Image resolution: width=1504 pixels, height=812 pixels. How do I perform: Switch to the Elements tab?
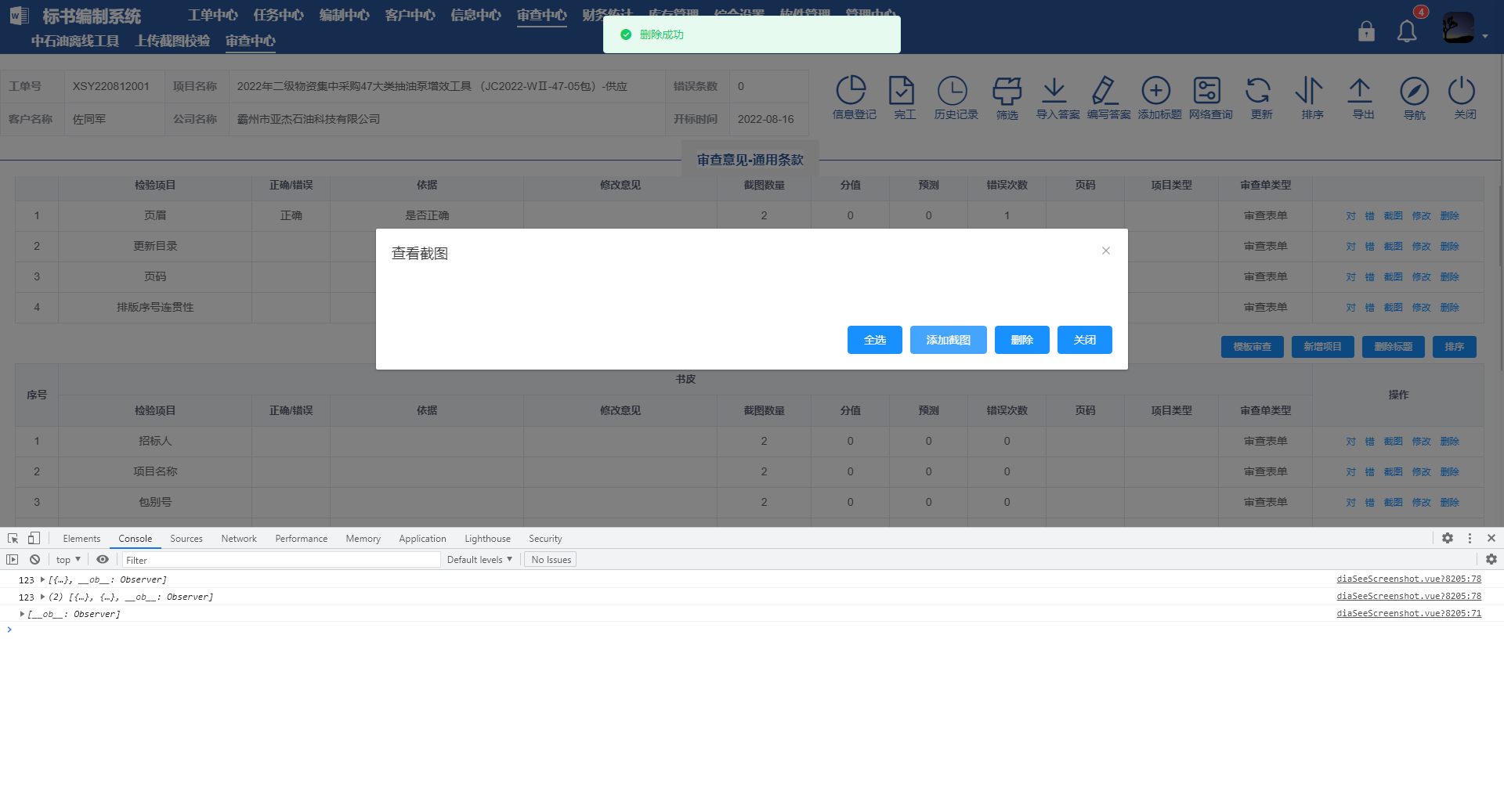pos(81,539)
